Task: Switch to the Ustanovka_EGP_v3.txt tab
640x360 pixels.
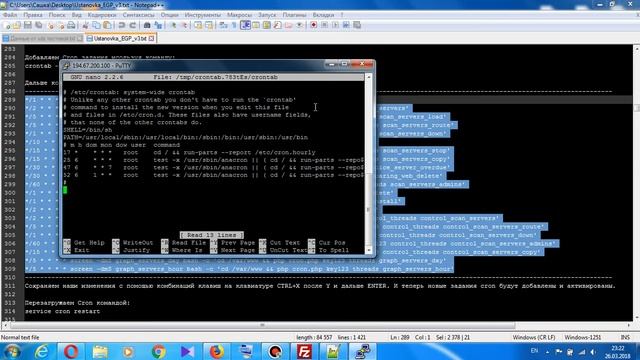Action: click(x=120, y=38)
